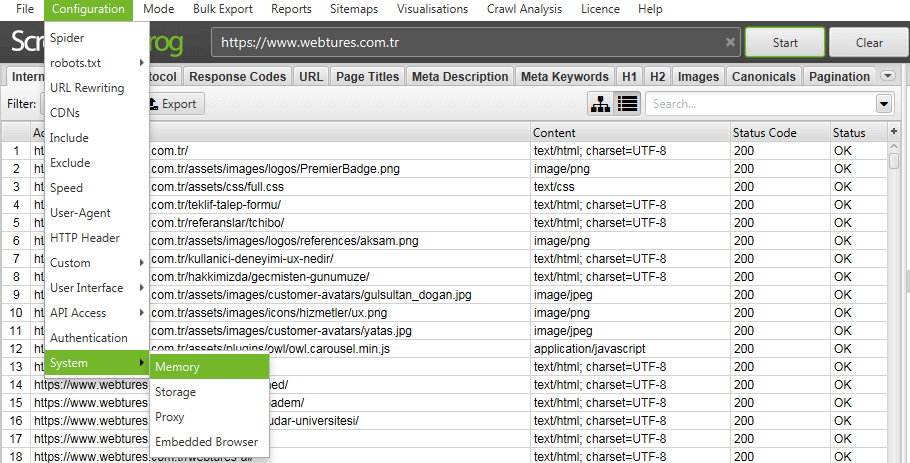Switch to tree view icon
The width and height of the screenshot is (910, 463).
(600, 104)
